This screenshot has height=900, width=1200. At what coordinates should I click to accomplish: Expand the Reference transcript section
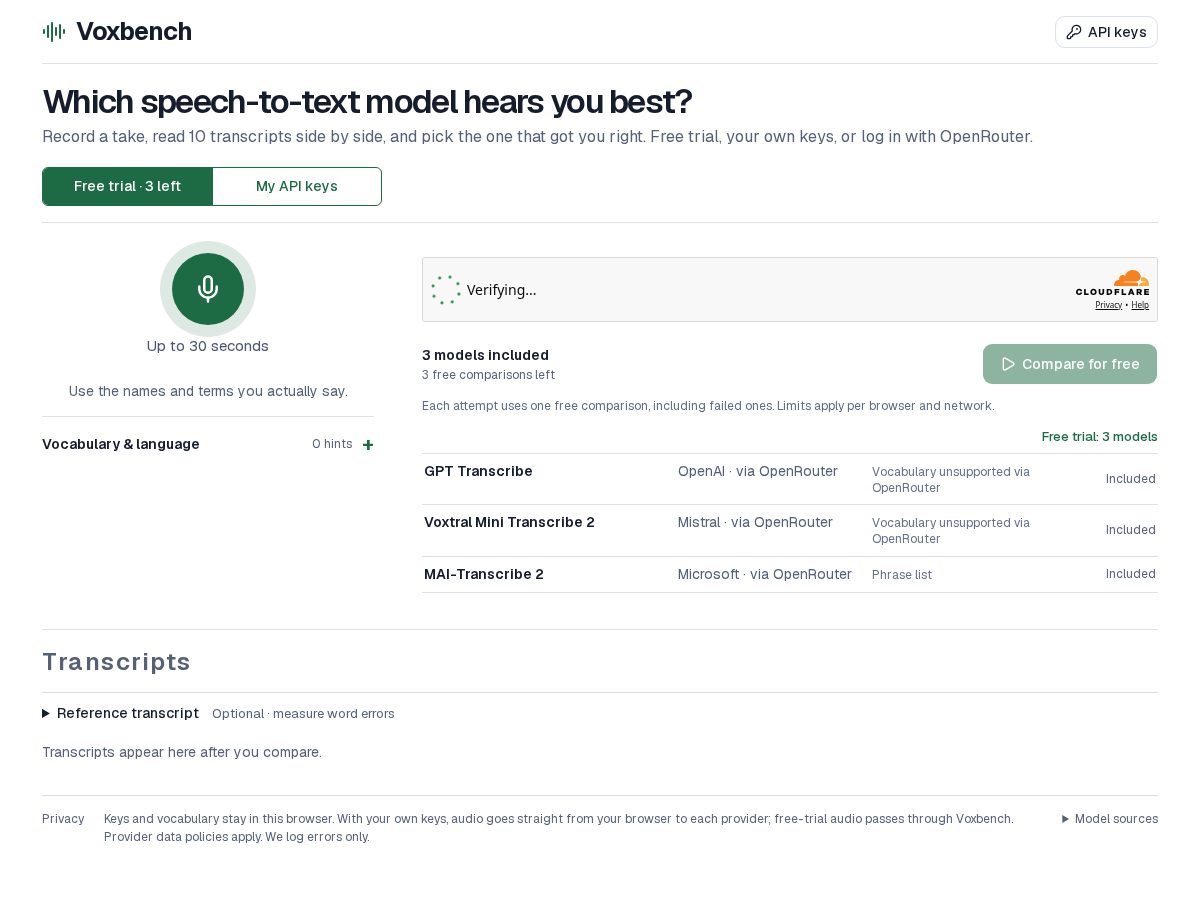pyautogui.click(x=120, y=713)
